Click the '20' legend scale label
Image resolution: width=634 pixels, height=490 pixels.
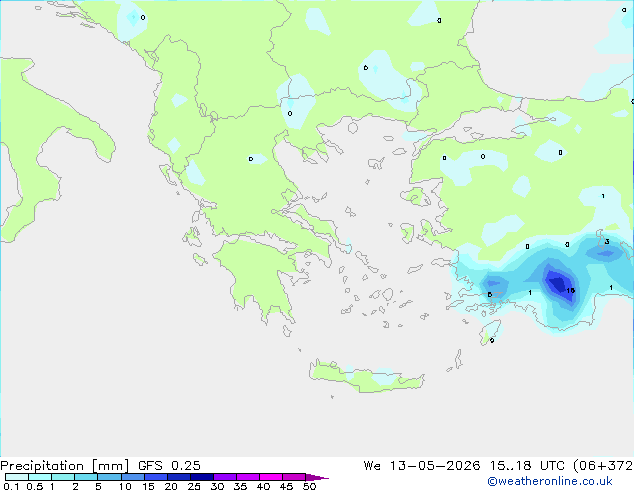(x=171, y=486)
